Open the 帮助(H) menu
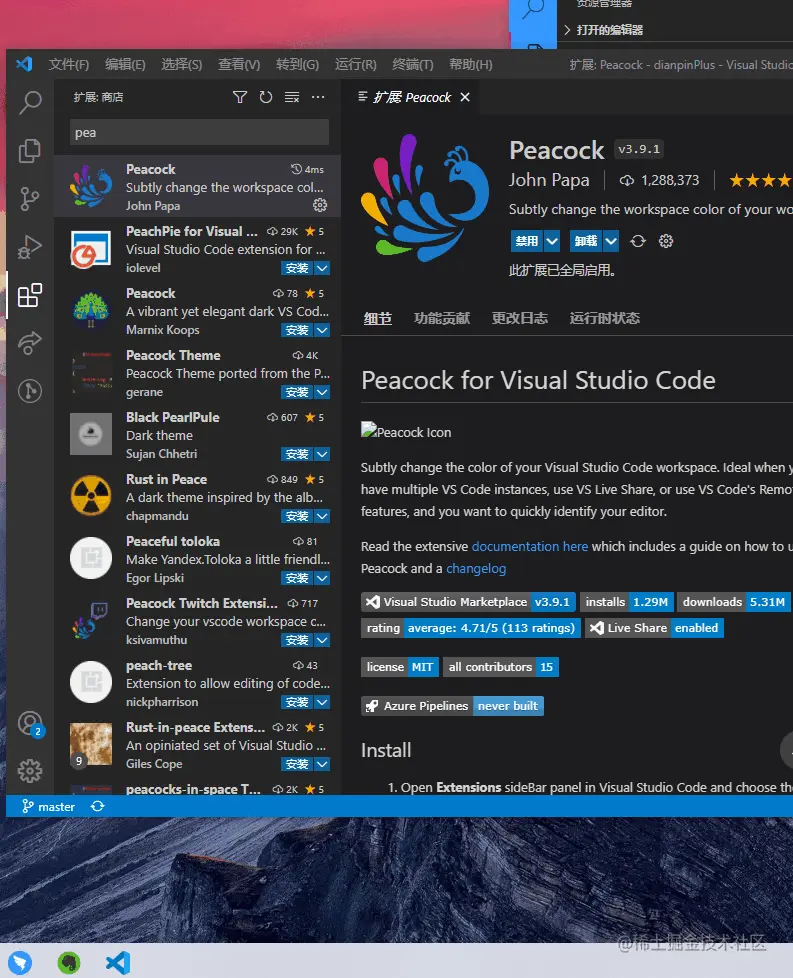The height and width of the screenshot is (978, 793). point(470,65)
